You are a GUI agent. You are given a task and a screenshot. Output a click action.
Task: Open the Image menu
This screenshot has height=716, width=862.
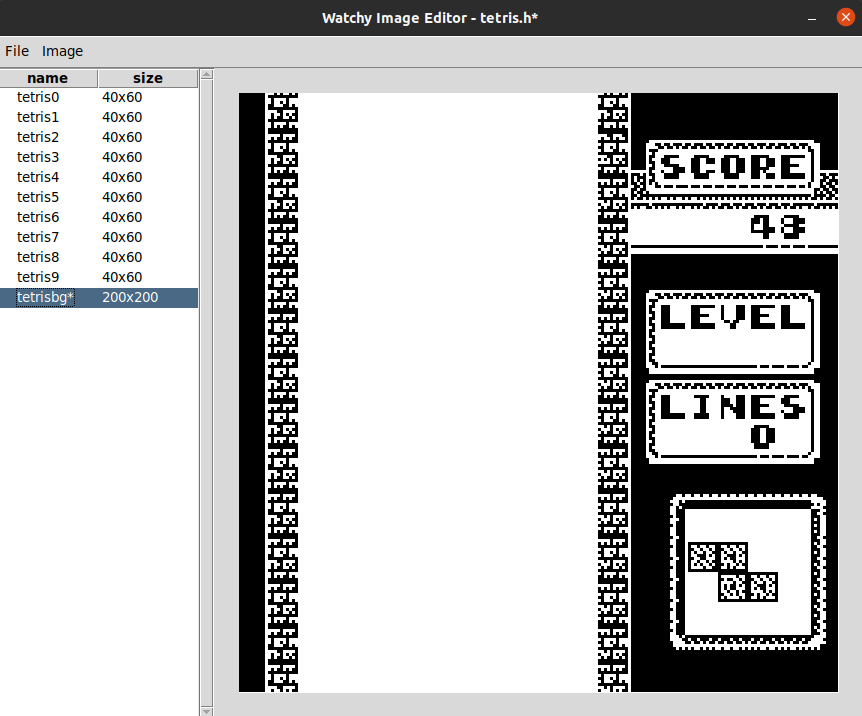62,51
